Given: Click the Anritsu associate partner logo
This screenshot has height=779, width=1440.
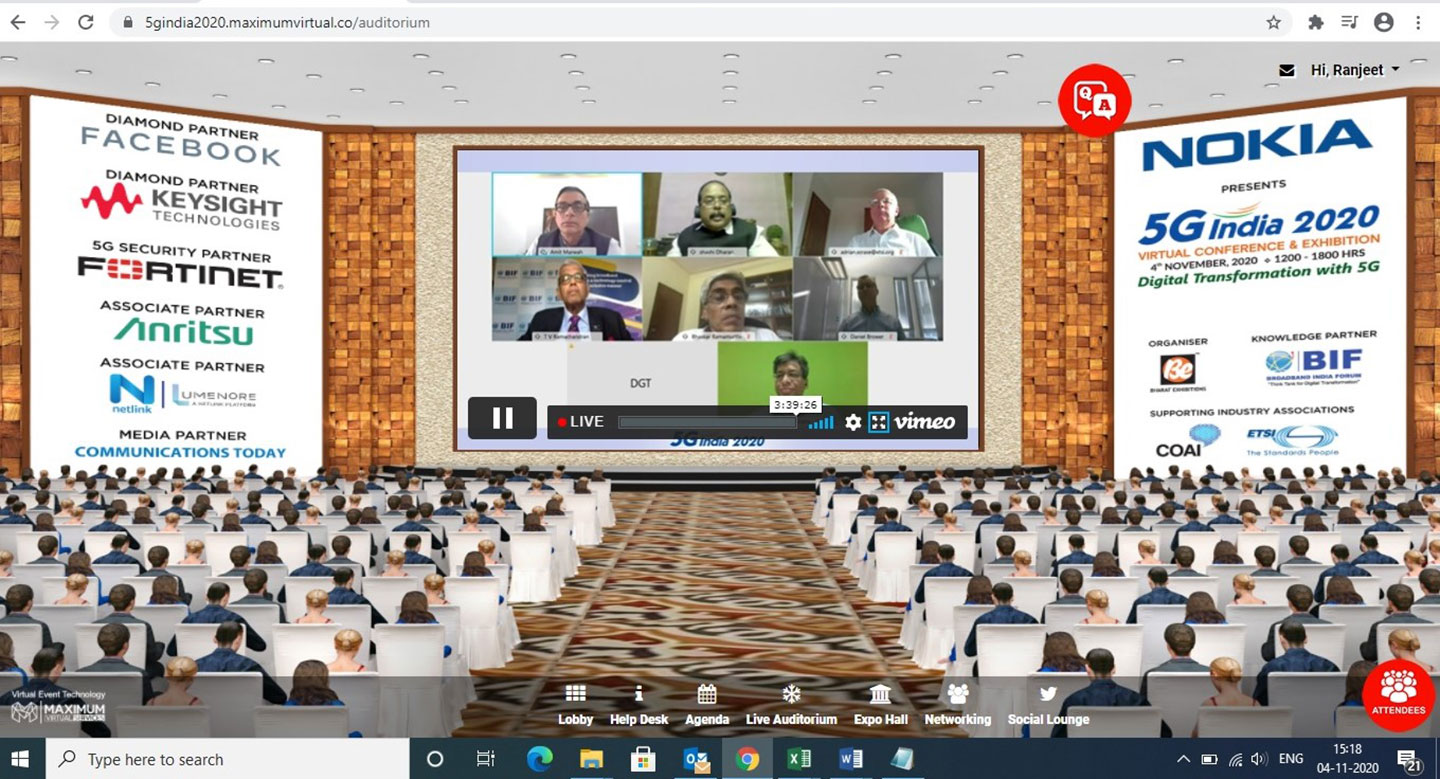Looking at the screenshot, I should click(x=183, y=330).
